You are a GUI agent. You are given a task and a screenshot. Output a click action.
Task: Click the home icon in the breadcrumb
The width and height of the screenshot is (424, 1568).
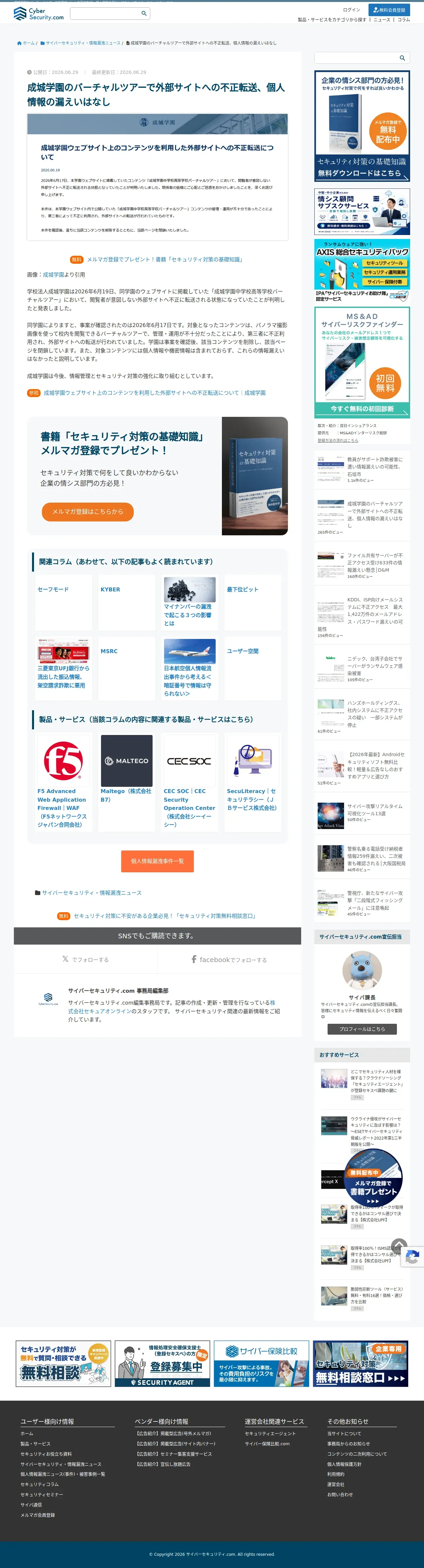[19, 43]
